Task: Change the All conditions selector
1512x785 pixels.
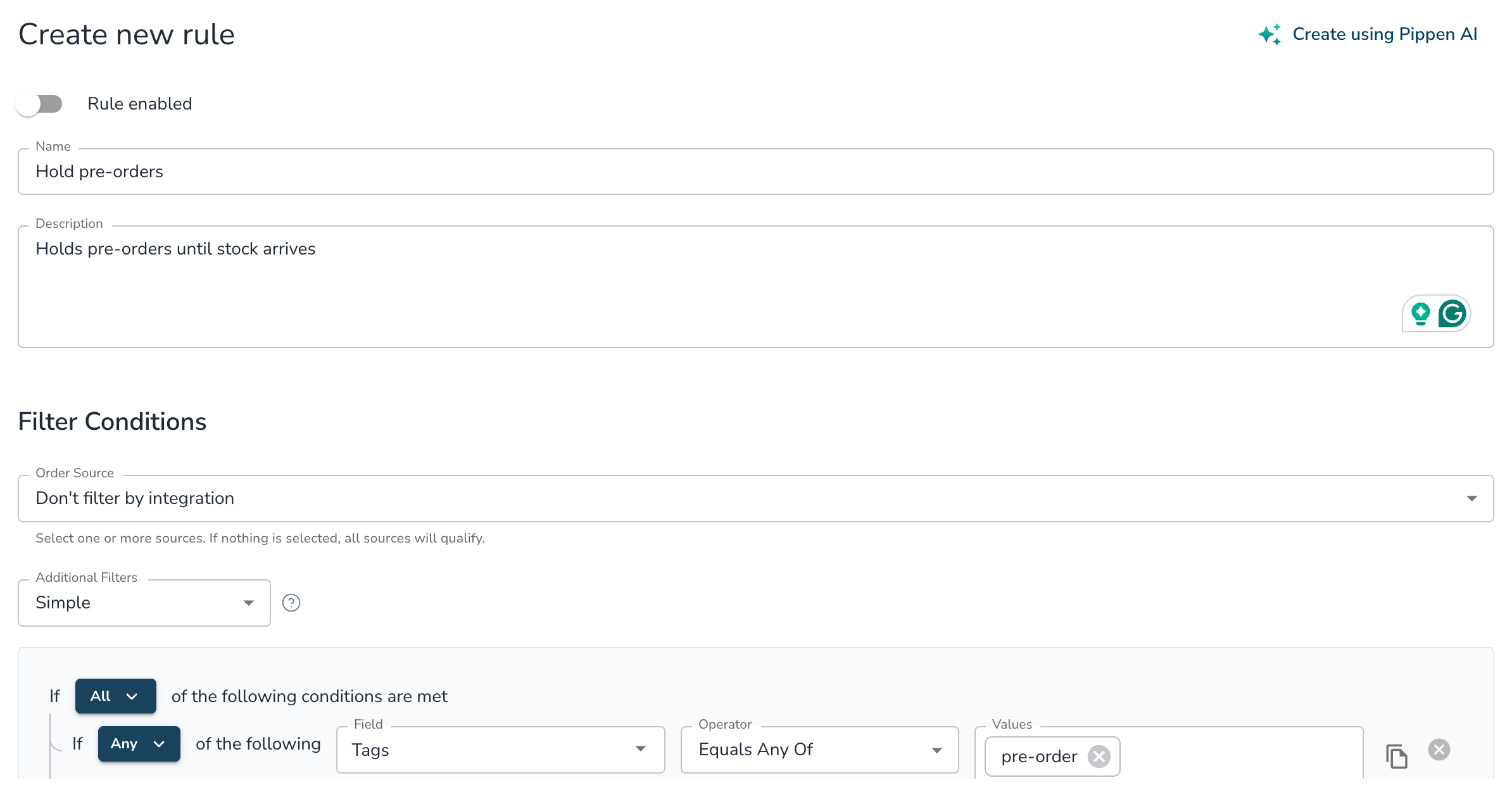Action: point(116,696)
